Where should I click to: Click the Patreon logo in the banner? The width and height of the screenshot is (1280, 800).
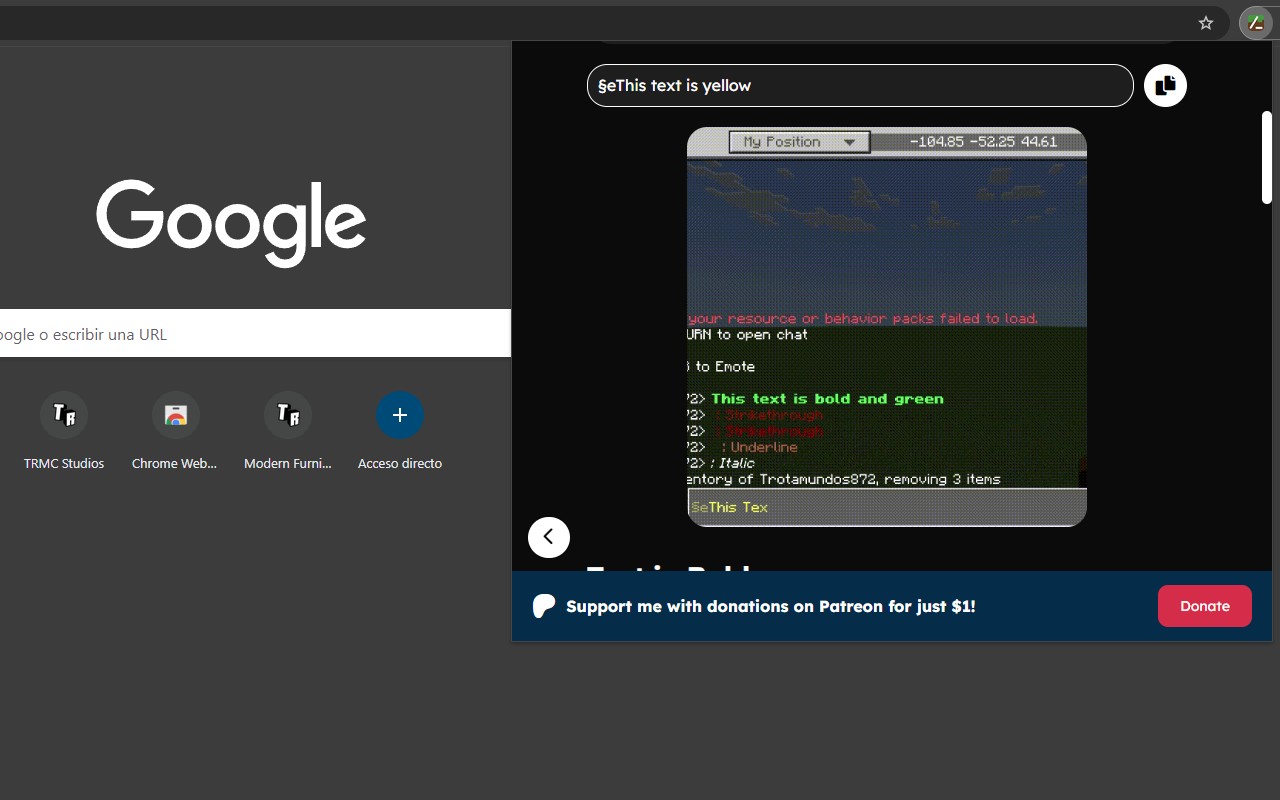544,606
